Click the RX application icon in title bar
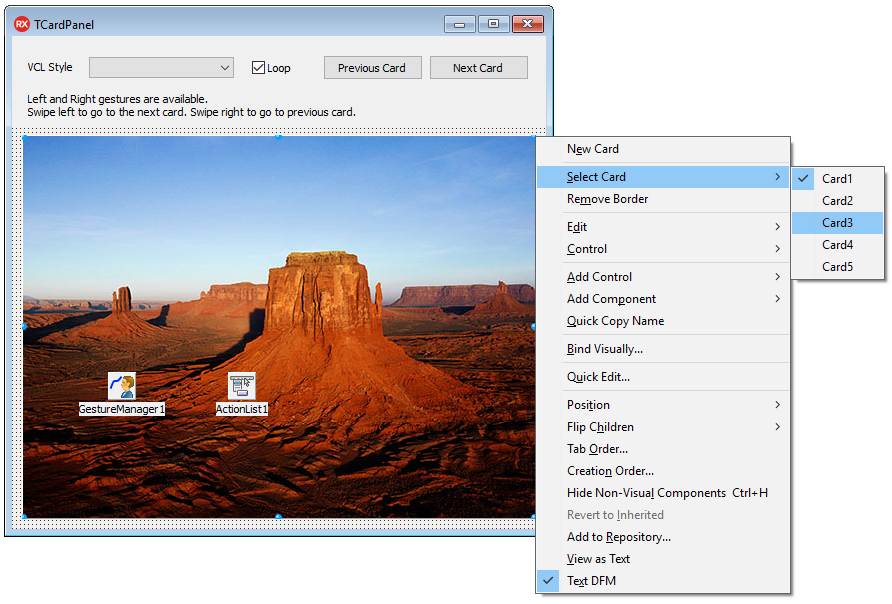This screenshot has width=892, height=604. pos(21,24)
